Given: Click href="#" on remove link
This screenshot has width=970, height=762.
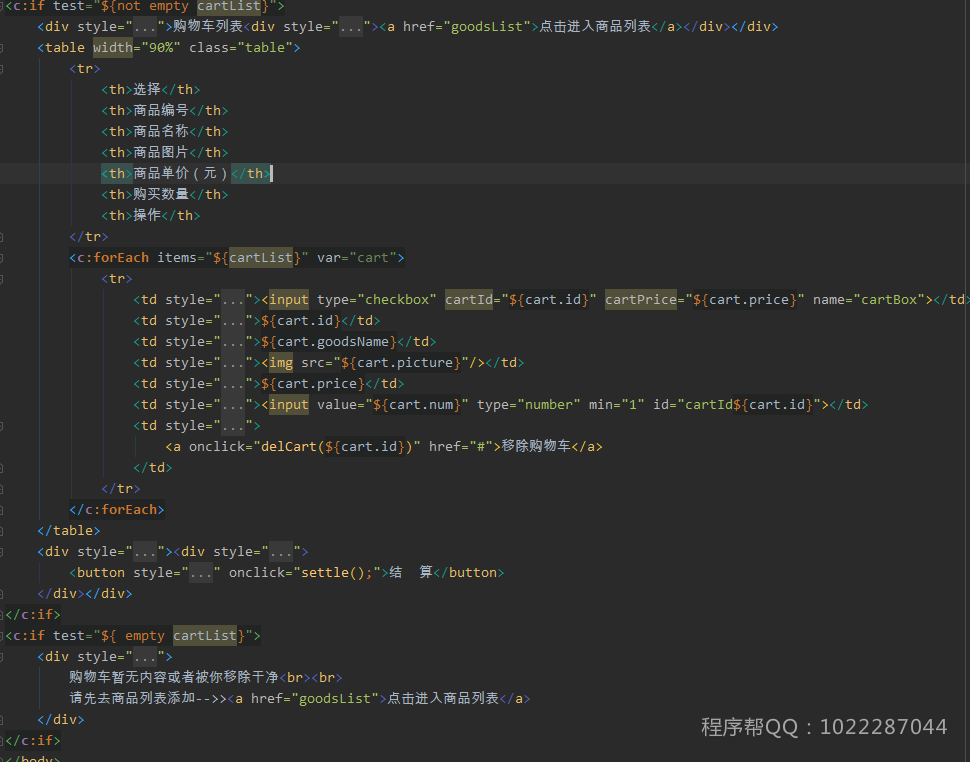Looking at the screenshot, I should 461,447.
